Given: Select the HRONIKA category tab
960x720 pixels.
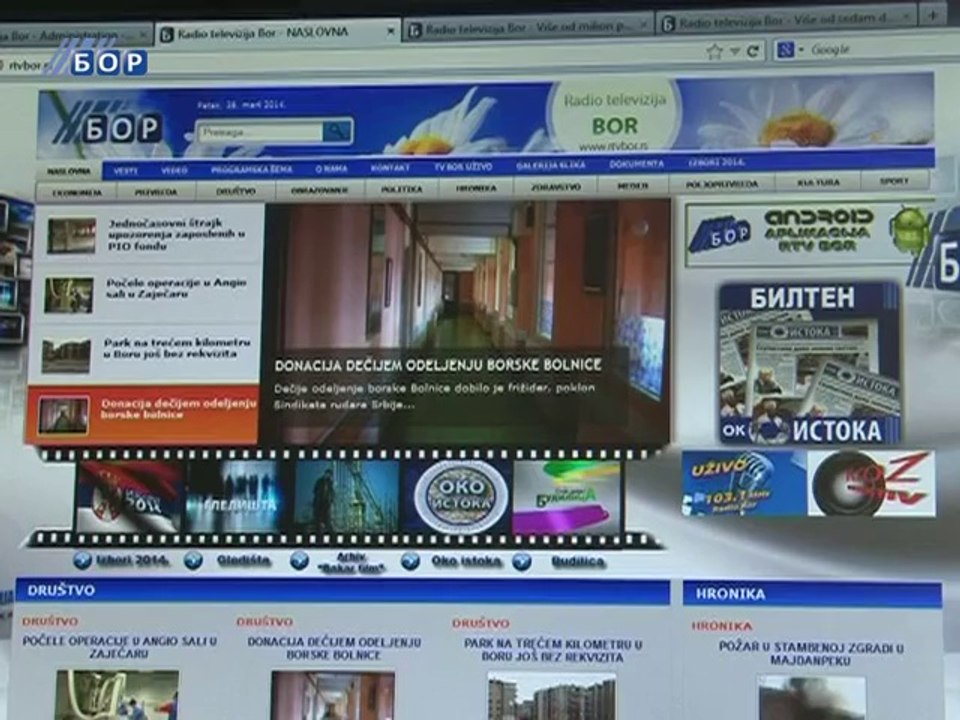Looking at the screenshot, I should (476, 189).
